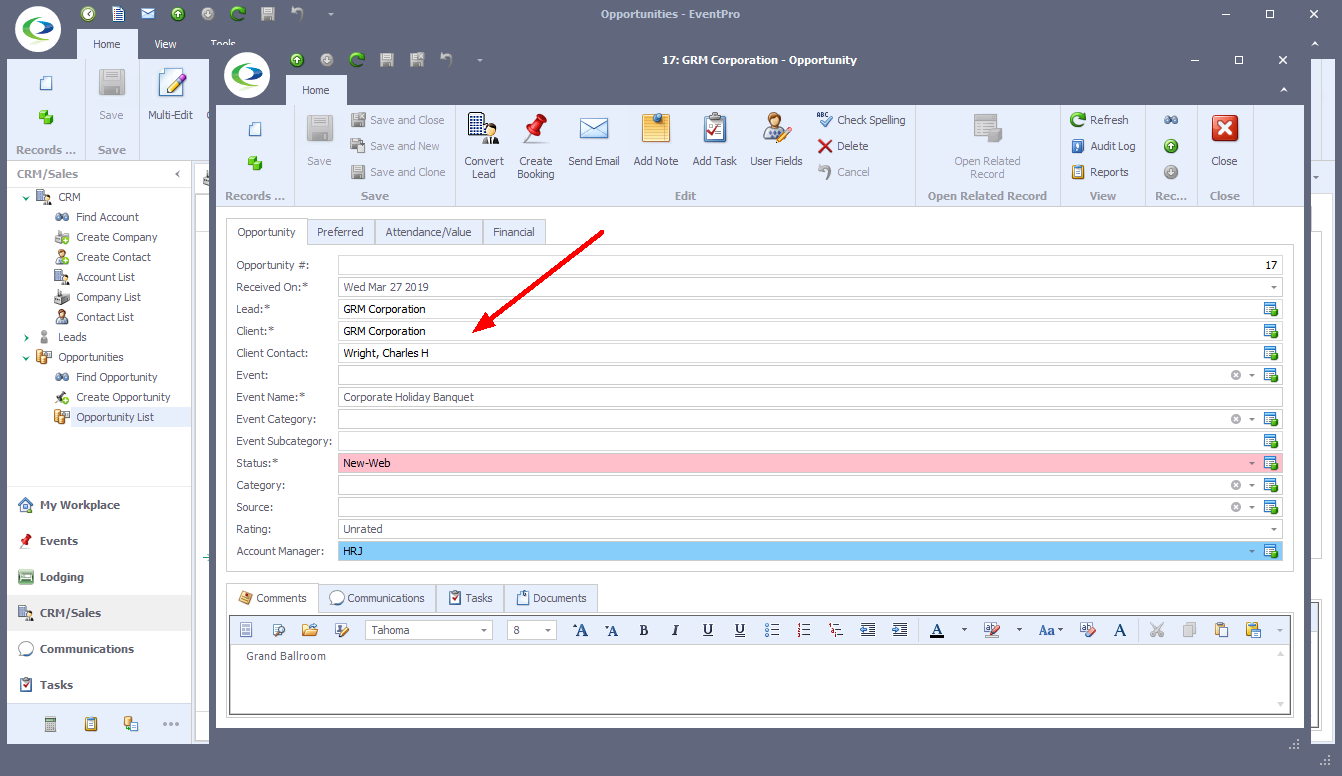
Task: Toggle bold formatting in comments toolbar
Action: pyautogui.click(x=644, y=630)
